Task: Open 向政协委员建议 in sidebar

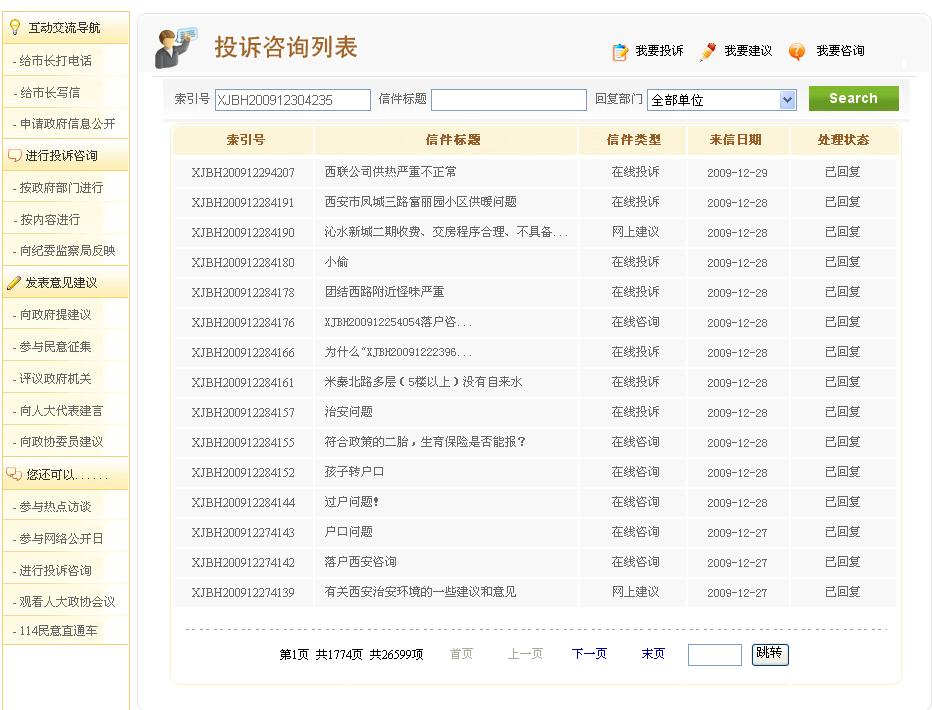Action: click(61, 442)
